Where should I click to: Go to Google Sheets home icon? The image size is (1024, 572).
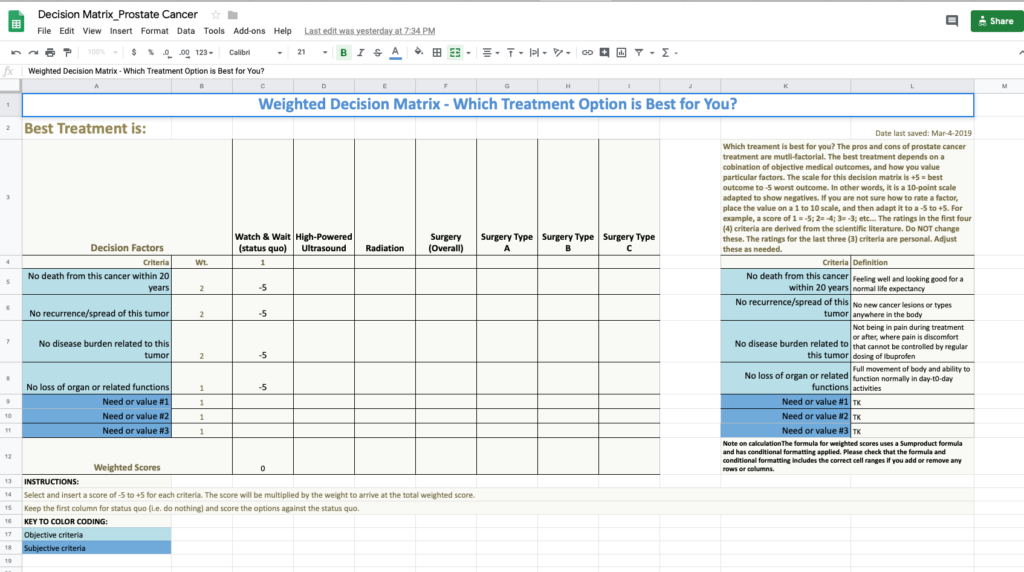(16, 22)
